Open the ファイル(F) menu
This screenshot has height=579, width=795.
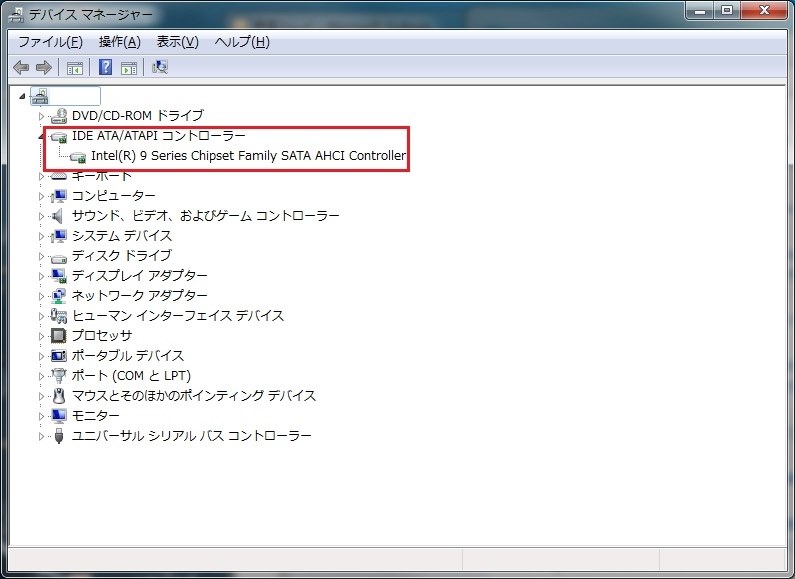pyautogui.click(x=50, y=42)
